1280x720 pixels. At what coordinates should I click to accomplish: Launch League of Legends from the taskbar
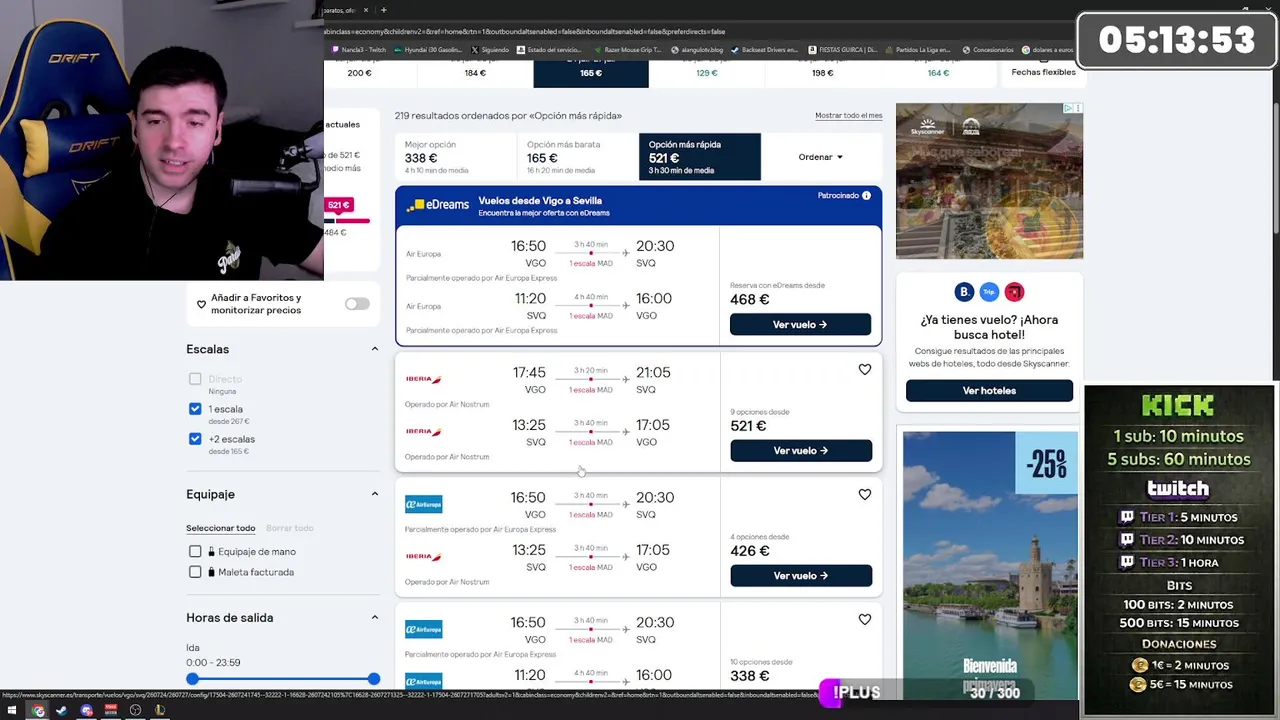(x=159, y=710)
